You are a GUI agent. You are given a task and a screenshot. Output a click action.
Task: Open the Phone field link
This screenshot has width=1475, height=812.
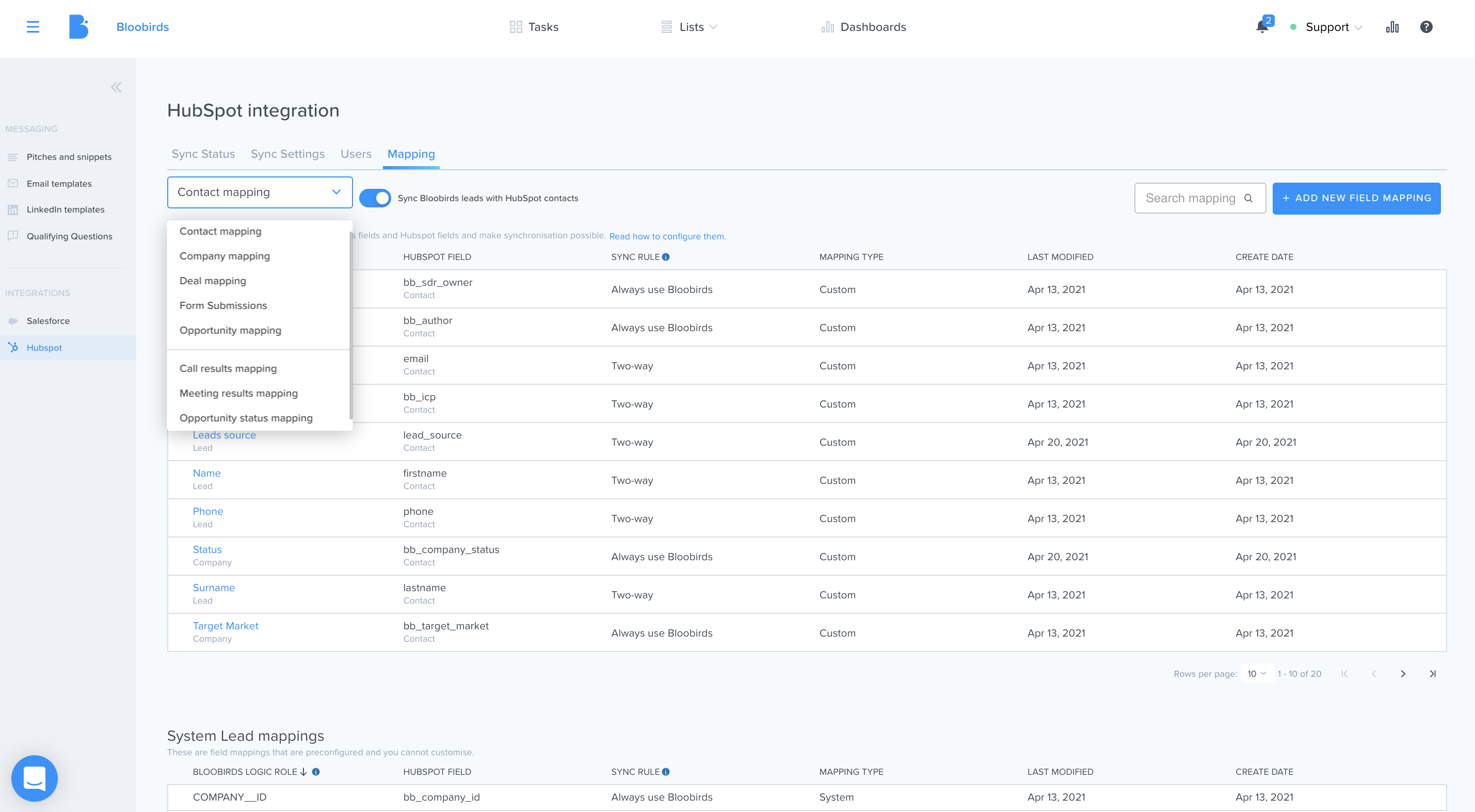[x=208, y=511]
